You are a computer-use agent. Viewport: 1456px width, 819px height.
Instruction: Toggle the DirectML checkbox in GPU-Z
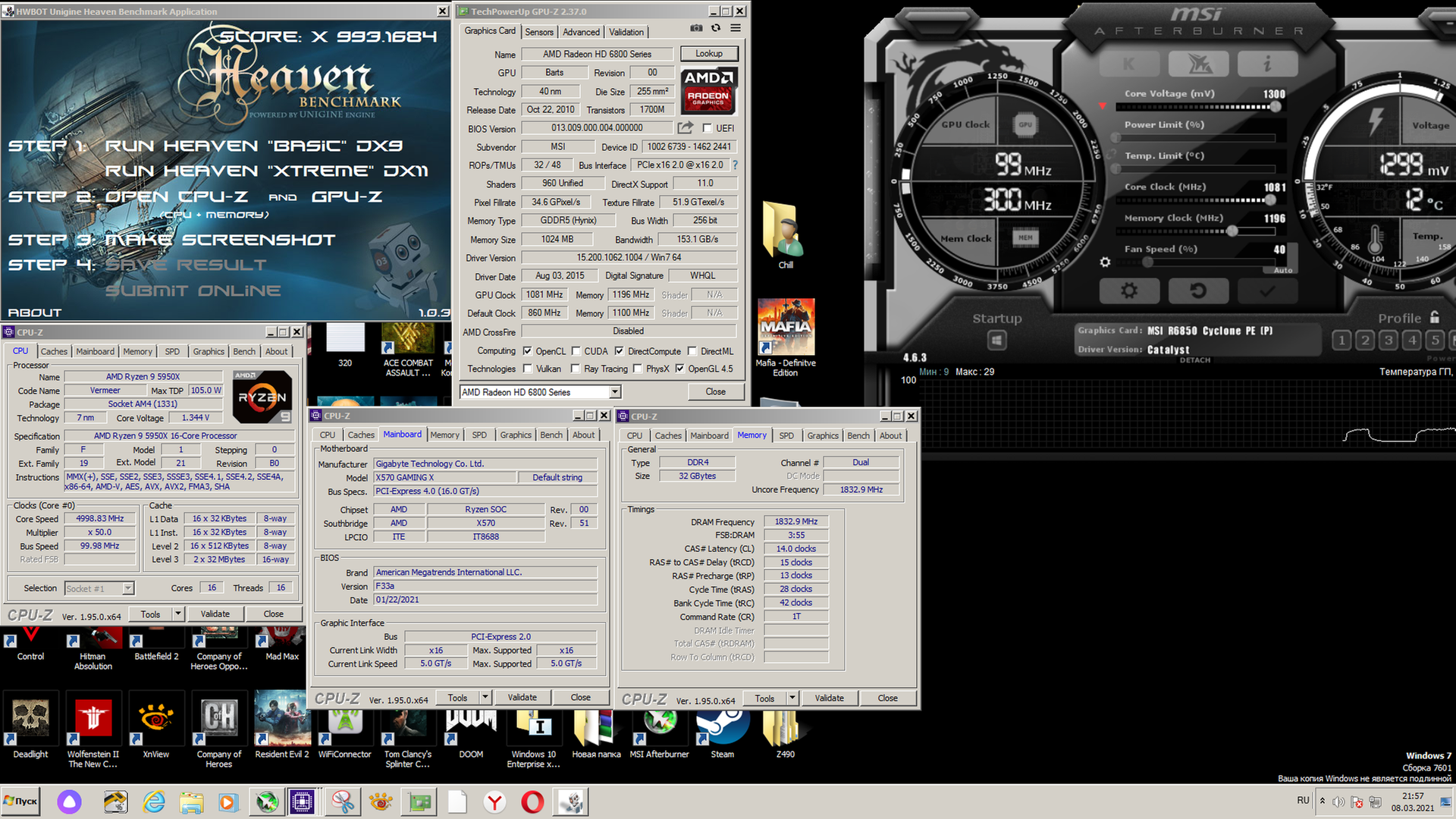pyautogui.click(x=692, y=351)
